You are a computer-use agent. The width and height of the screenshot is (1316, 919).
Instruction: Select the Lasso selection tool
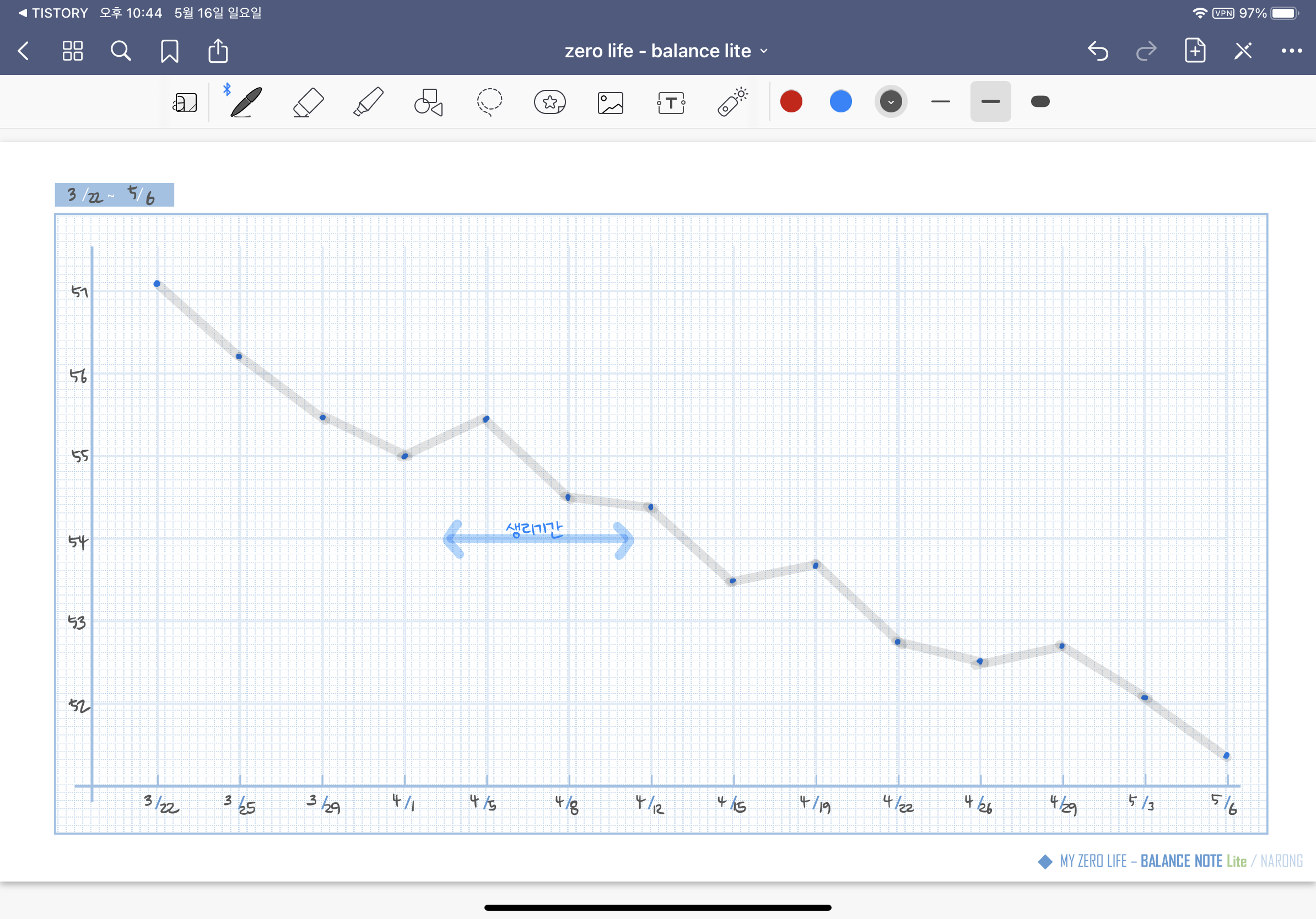click(489, 102)
